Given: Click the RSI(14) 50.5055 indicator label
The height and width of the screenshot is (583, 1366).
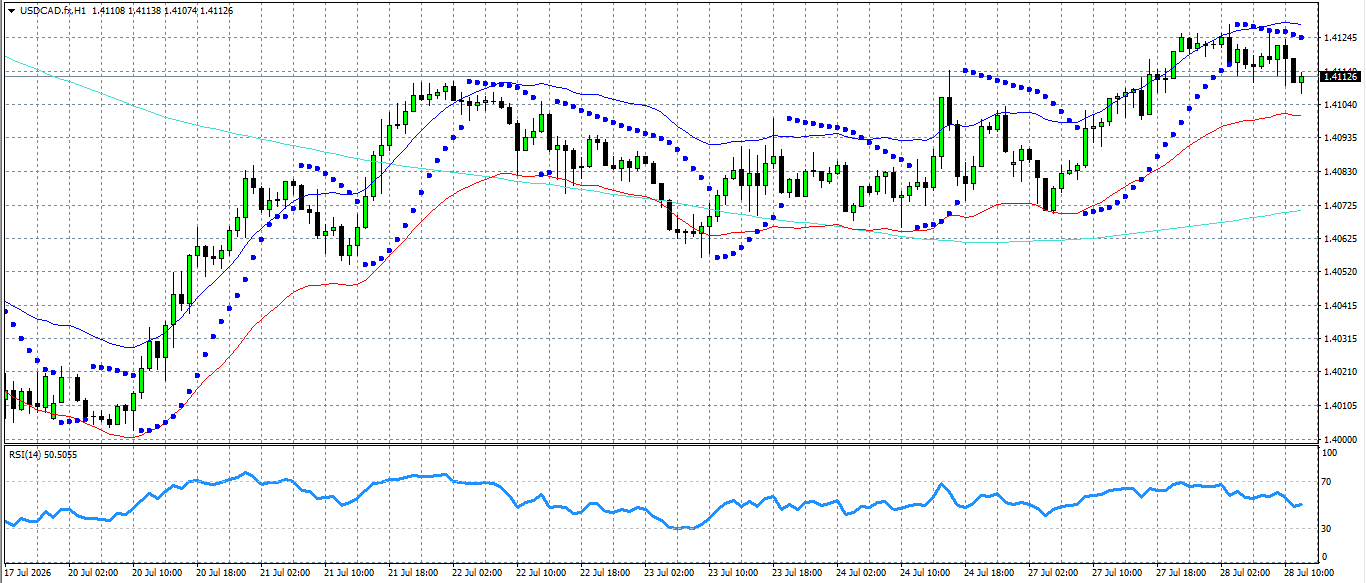Looking at the screenshot, I should (x=43, y=455).
